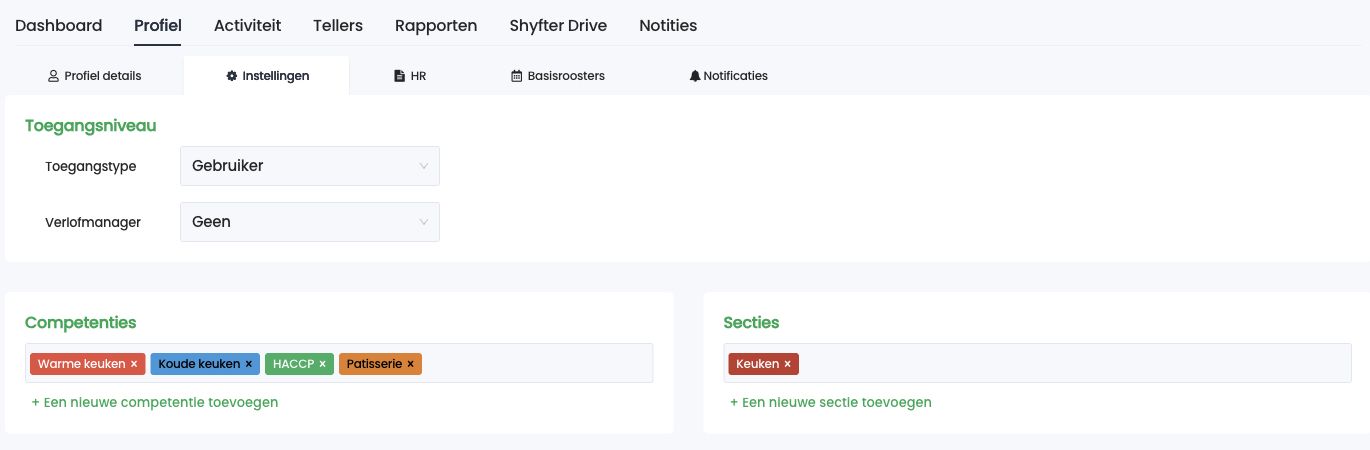Click the Secties heading

pyautogui.click(x=751, y=322)
